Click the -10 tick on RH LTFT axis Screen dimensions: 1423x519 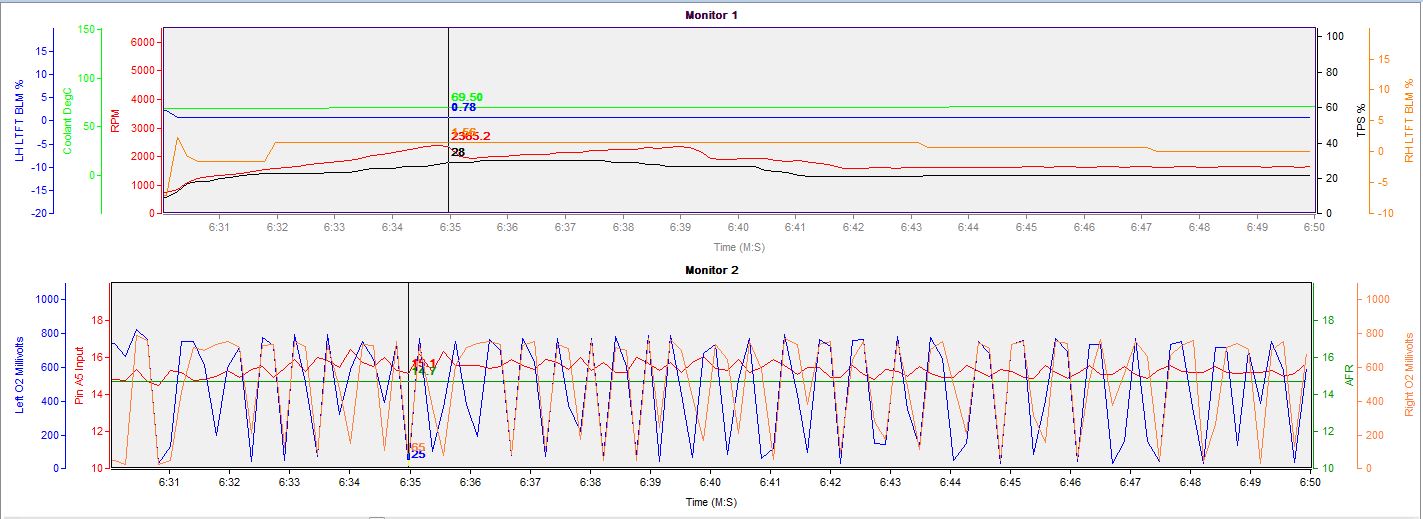click(1384, 213)
